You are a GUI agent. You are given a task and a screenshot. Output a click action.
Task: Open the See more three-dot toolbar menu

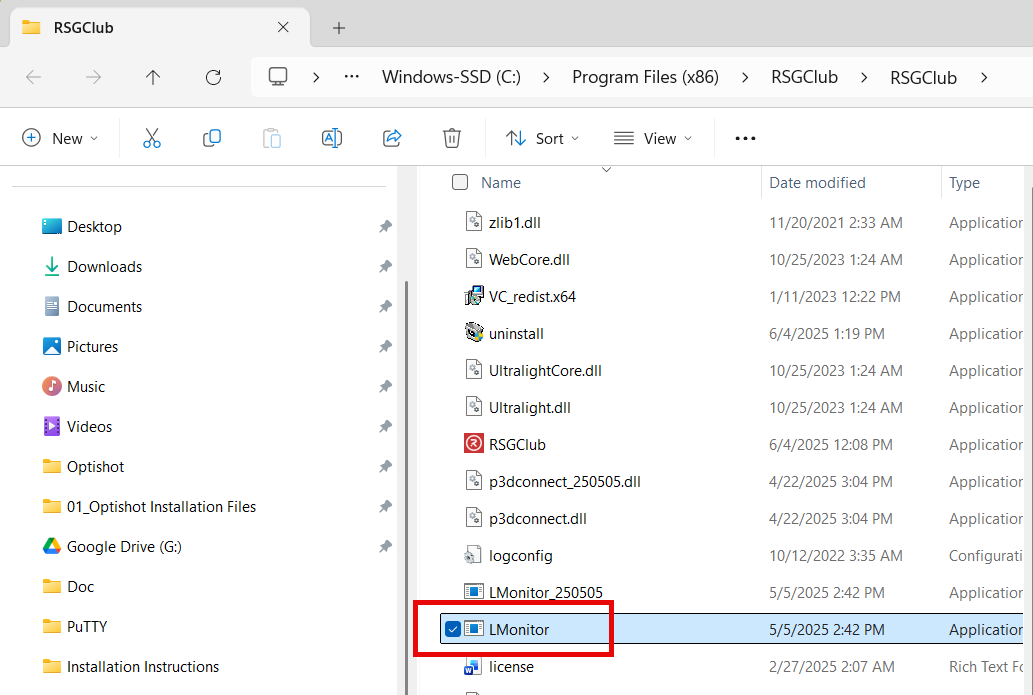click(x=745, y=138)
